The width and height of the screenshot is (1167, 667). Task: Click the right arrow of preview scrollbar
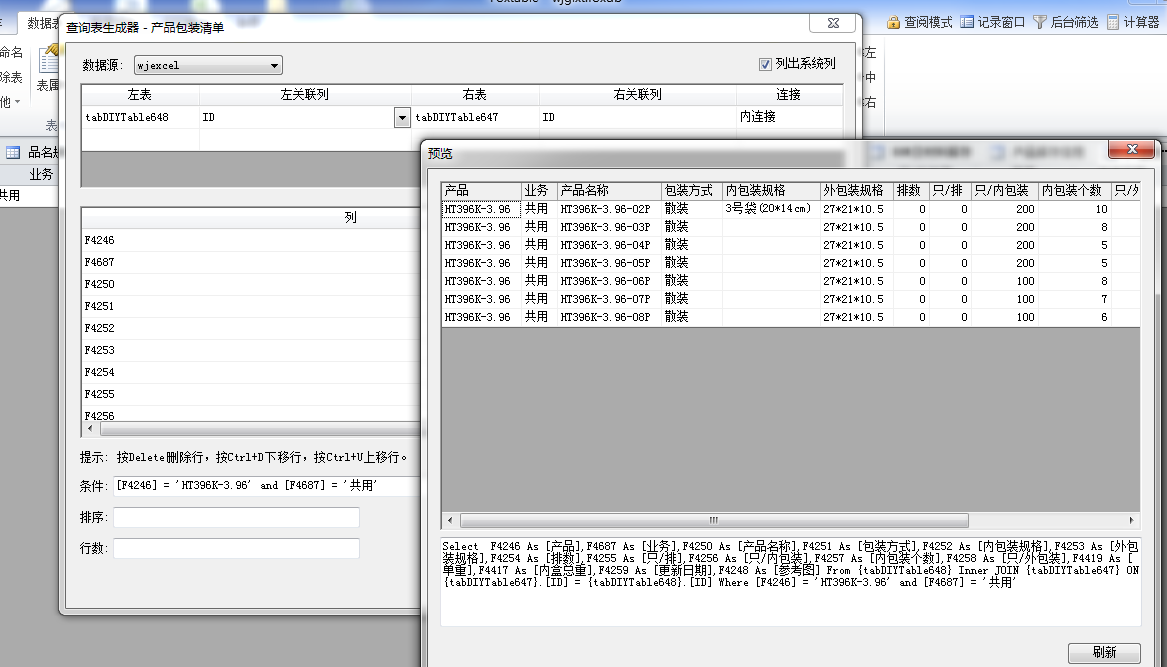(x=1131, y=520)
